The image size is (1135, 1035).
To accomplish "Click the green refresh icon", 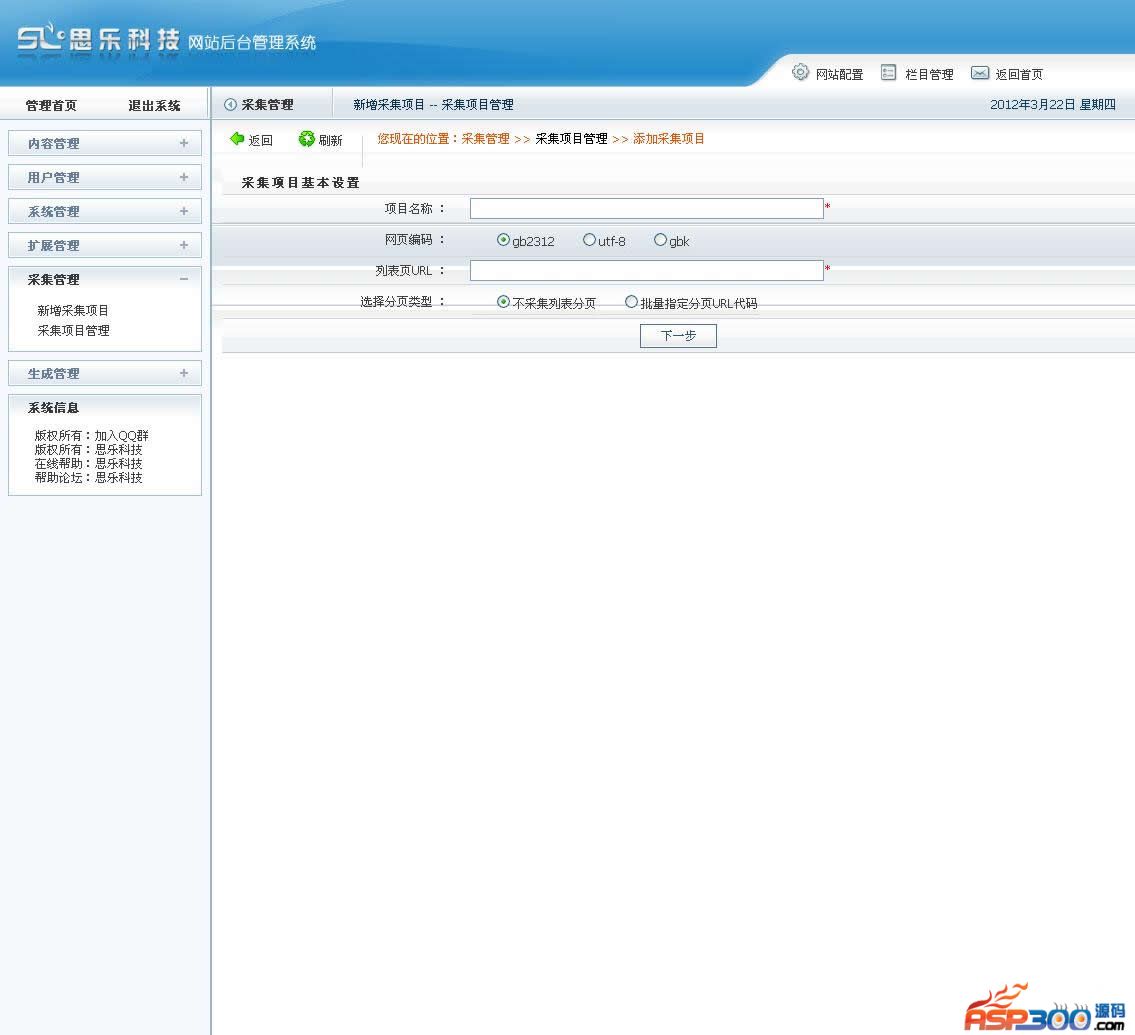I will pyautogui.click(x=307, y=139).
